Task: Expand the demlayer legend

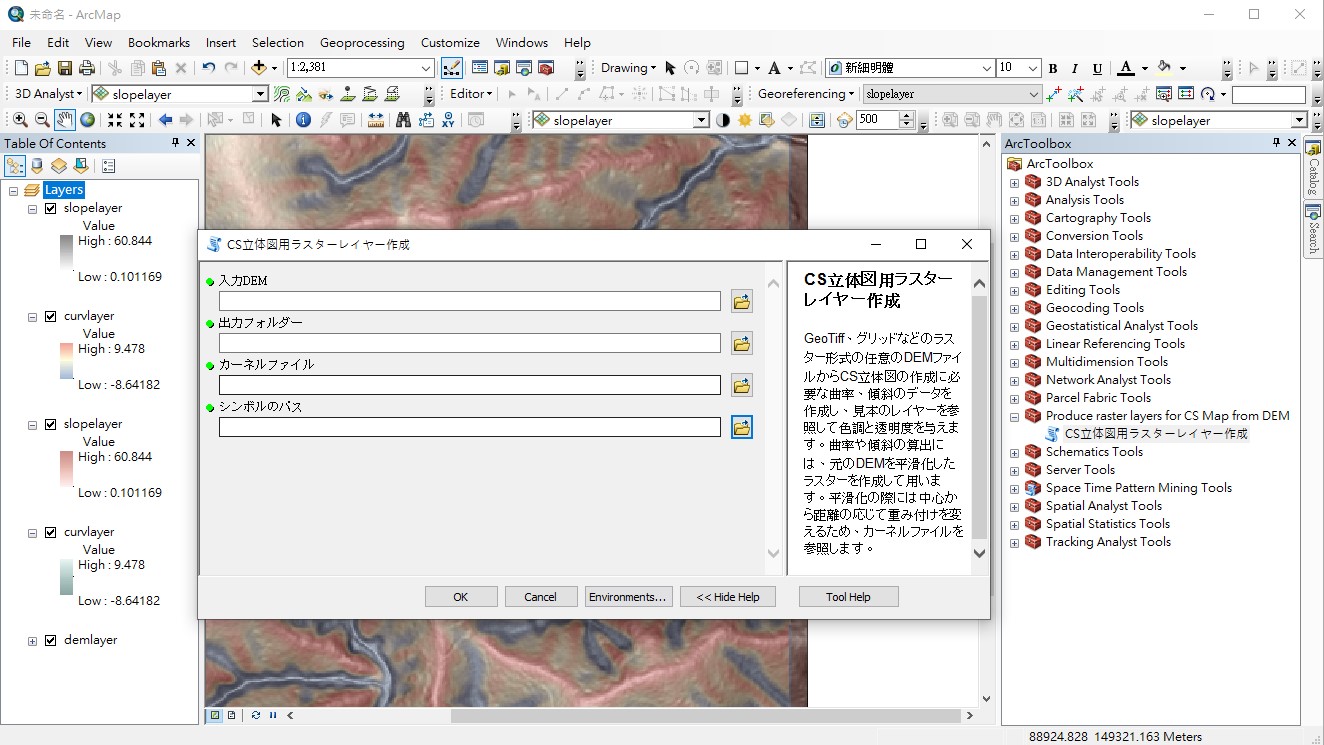Action: (x=33, y=640)
